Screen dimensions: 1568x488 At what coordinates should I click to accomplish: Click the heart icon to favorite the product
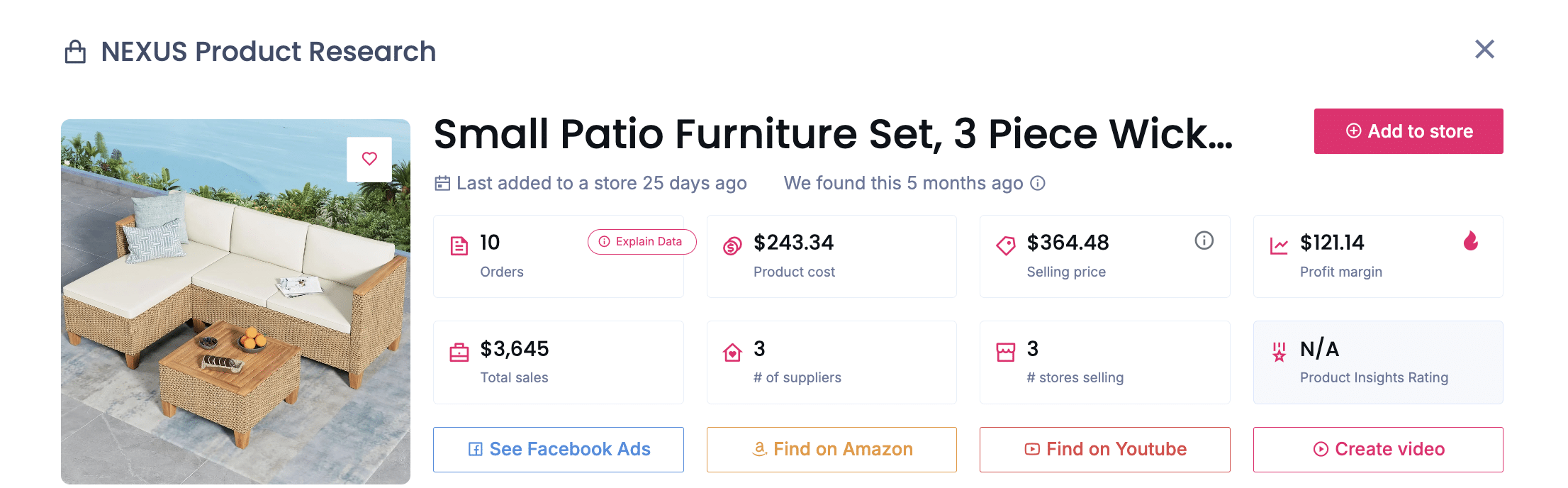tap(369, 158)
